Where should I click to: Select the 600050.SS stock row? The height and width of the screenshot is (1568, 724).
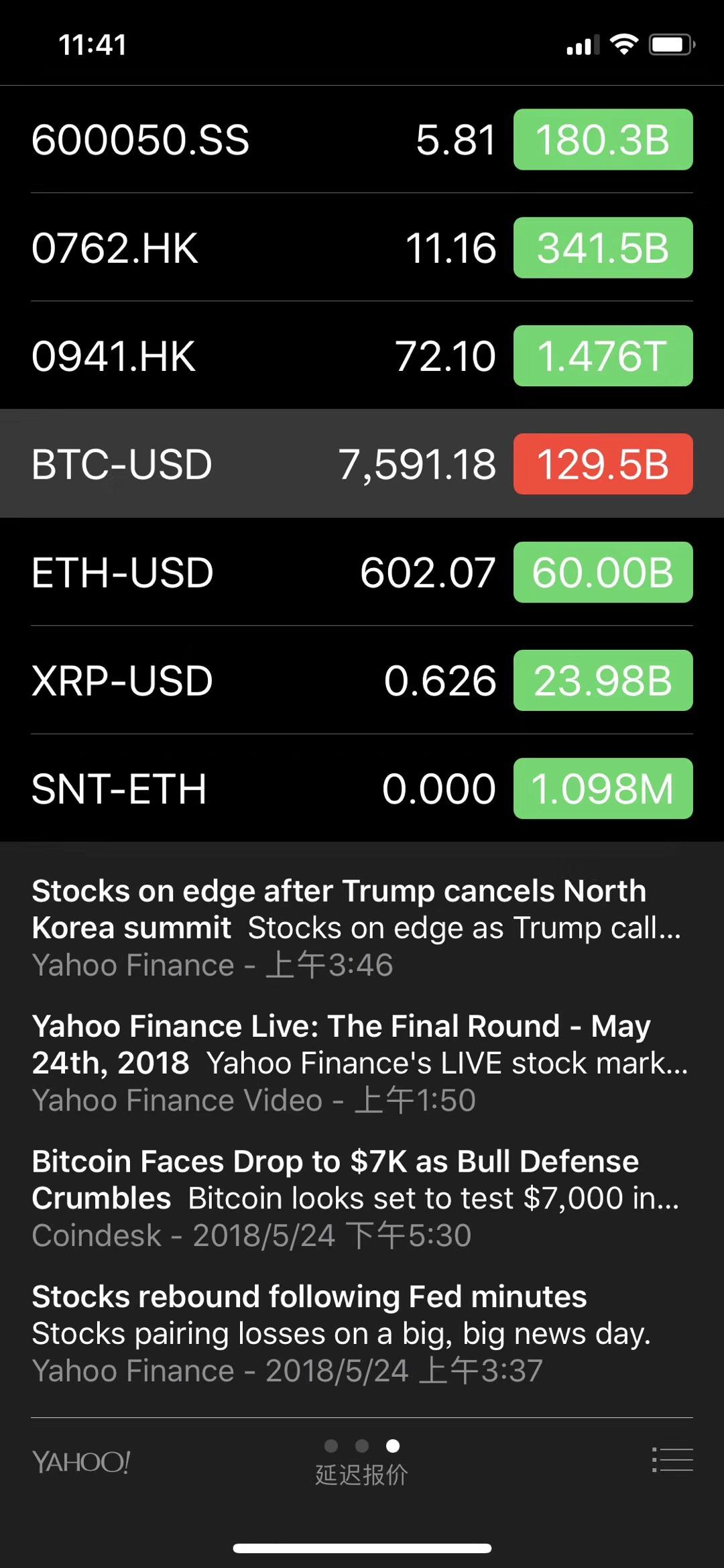click(268, 139)
